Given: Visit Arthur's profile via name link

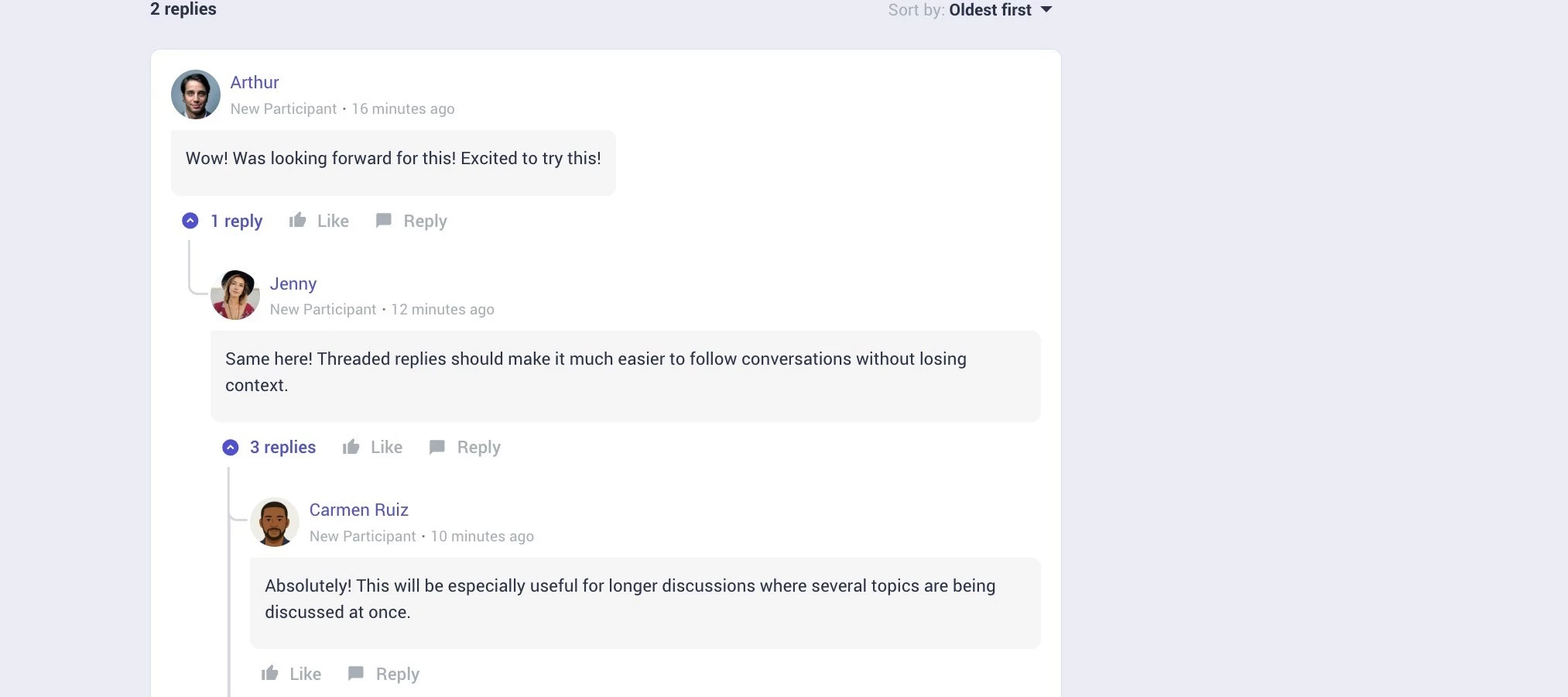Looking at the screenshot, I should (255, 82).
